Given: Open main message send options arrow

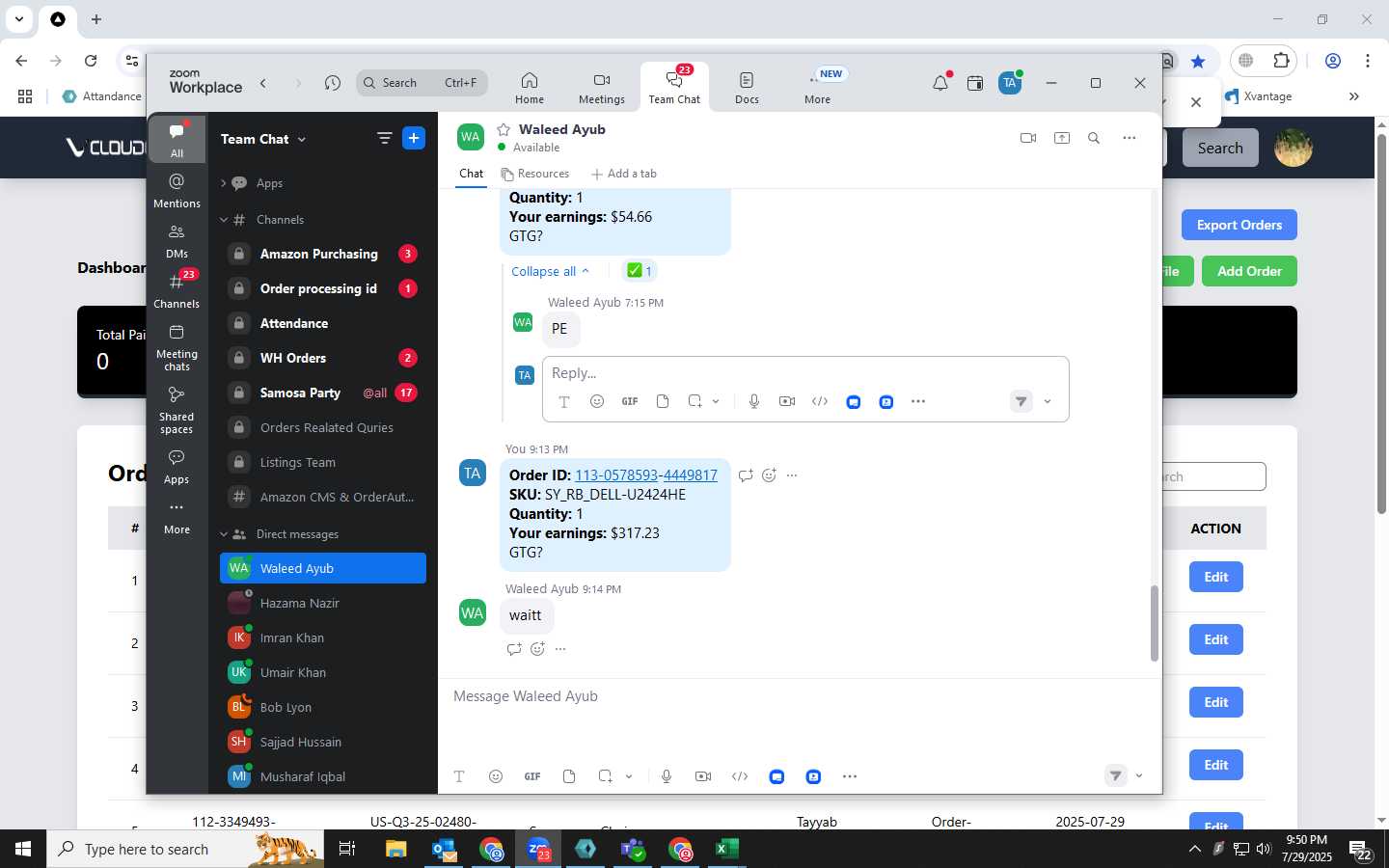Looking at the screenshot, I should (x=1139, y=776).
